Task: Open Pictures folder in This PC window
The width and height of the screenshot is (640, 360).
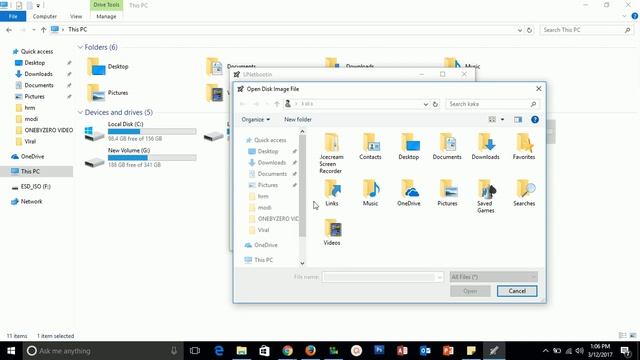Action: click(108, 93)
